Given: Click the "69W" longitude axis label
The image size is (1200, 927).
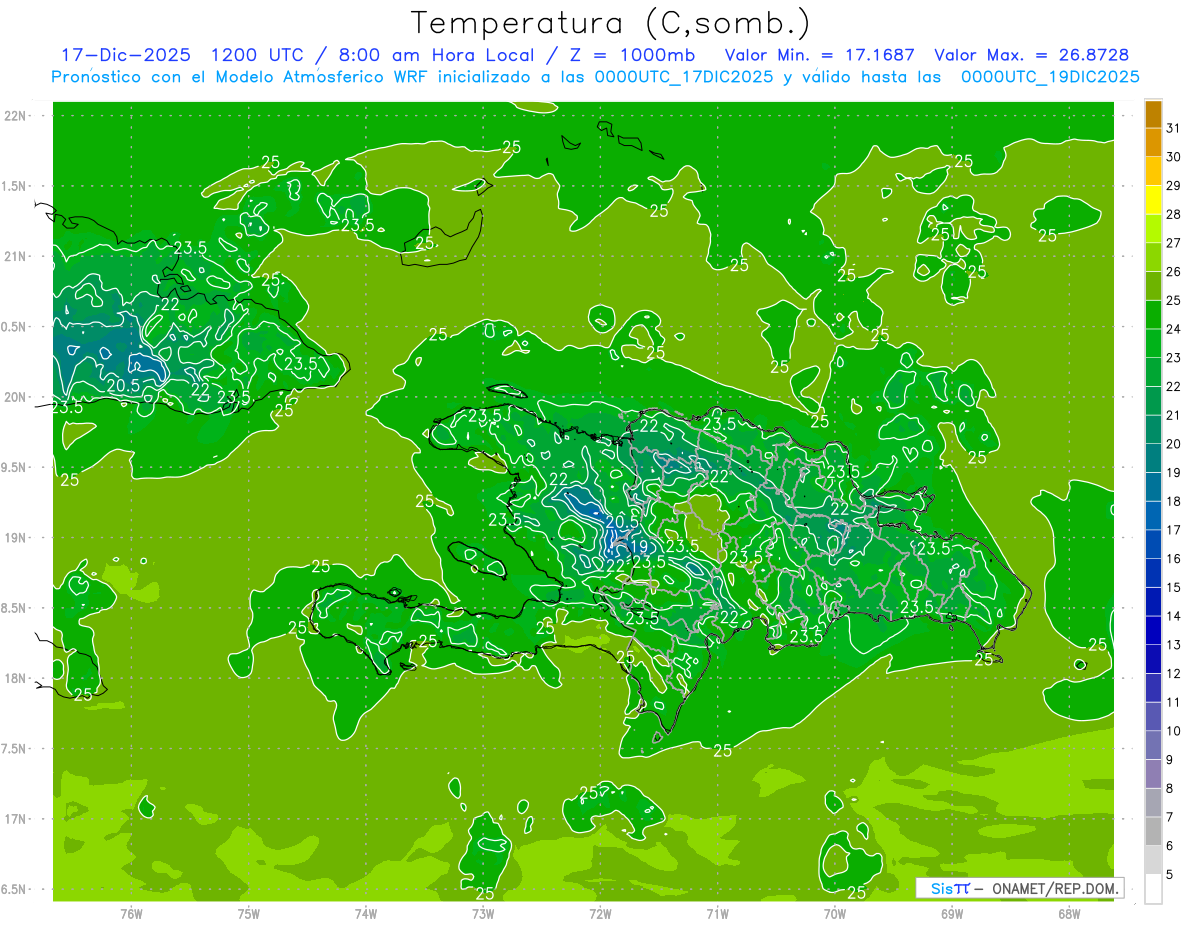Looking at the screenshot, I should point(952,913).
